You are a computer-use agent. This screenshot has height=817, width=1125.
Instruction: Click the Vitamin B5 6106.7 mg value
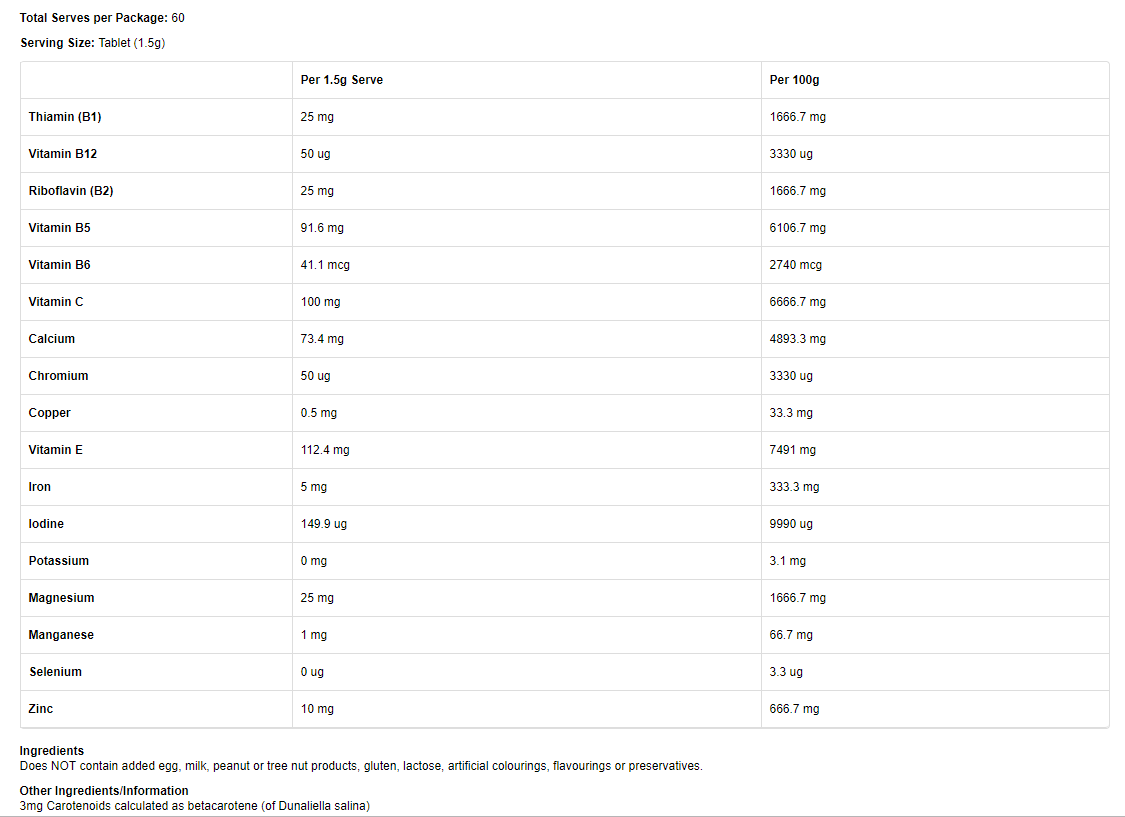click(x=798, y=228)
